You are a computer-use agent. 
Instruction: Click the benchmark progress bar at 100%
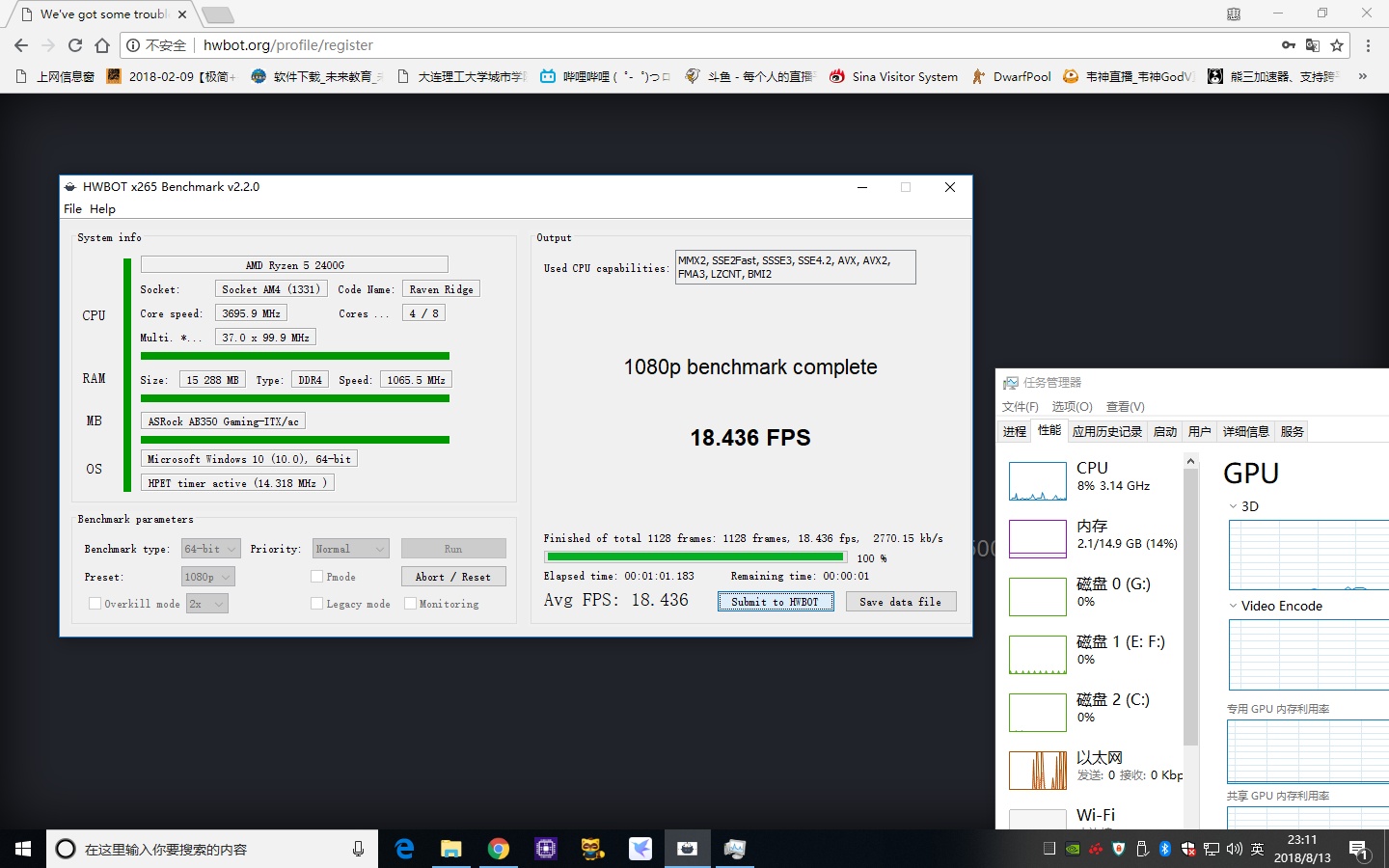click(695, 556)
